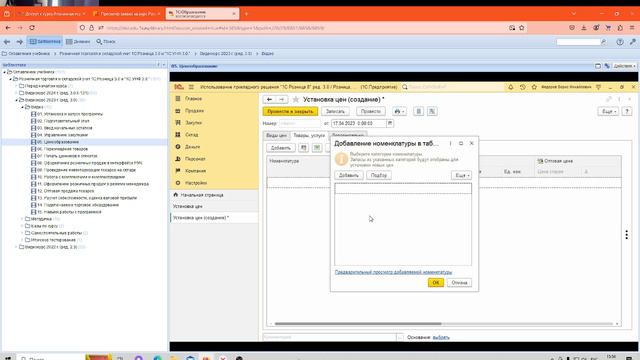Open the 'Продажи' section in the sidebar
This screenshot has height=360, width=640.
(x=194, y=111)
